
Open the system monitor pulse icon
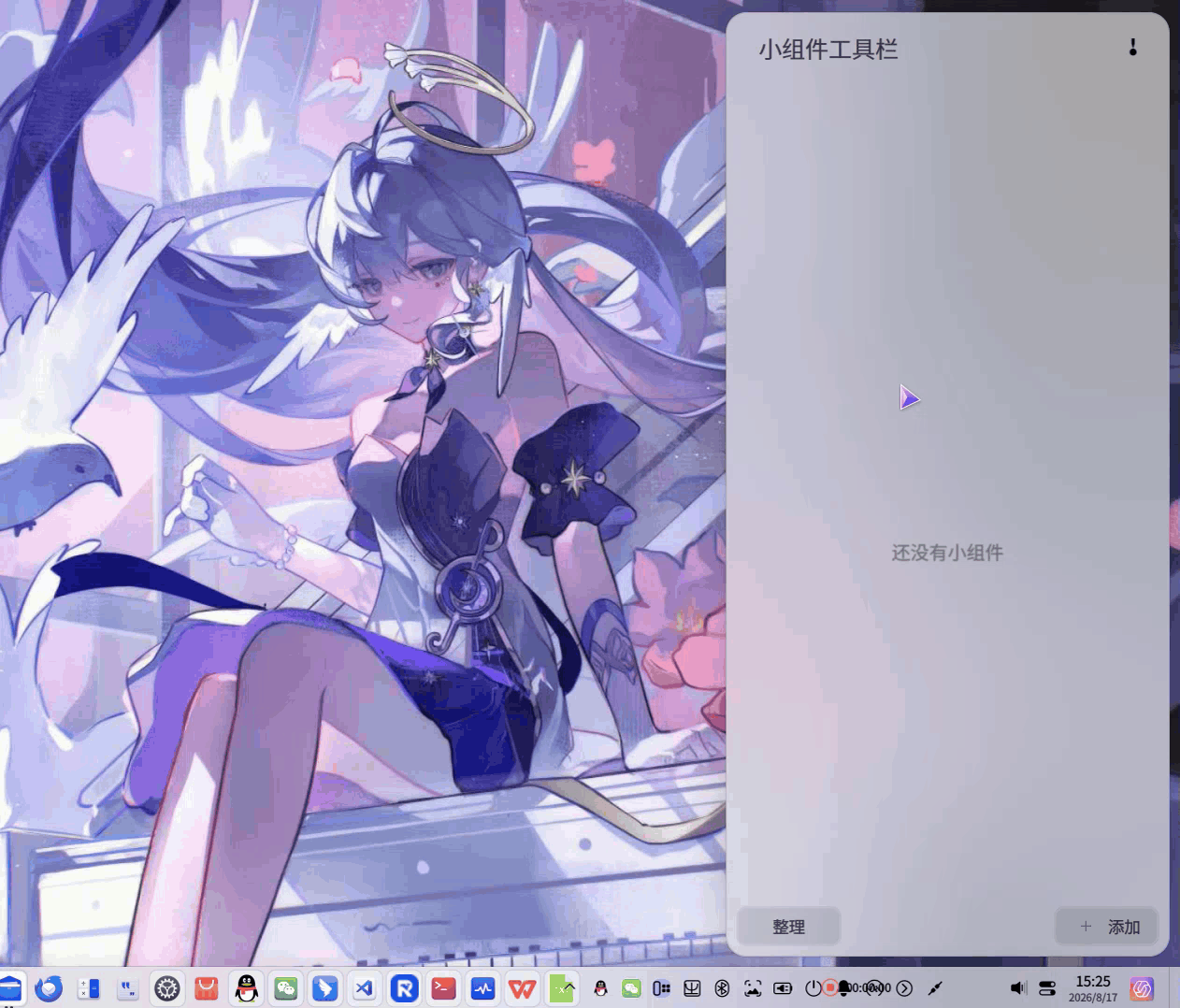(482, 987)
